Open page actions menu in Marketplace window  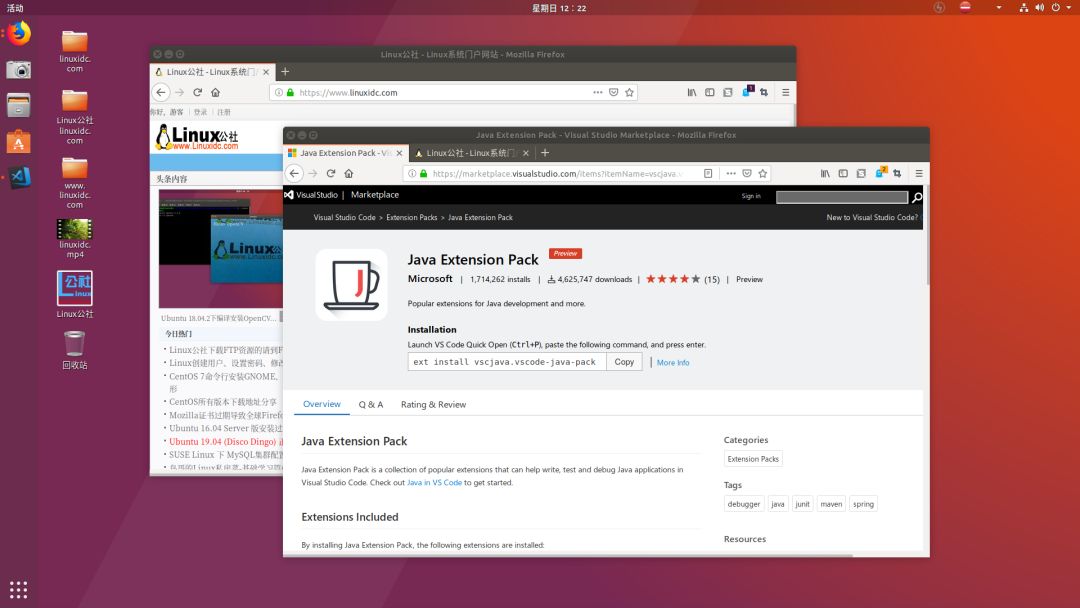coord(731,174)
